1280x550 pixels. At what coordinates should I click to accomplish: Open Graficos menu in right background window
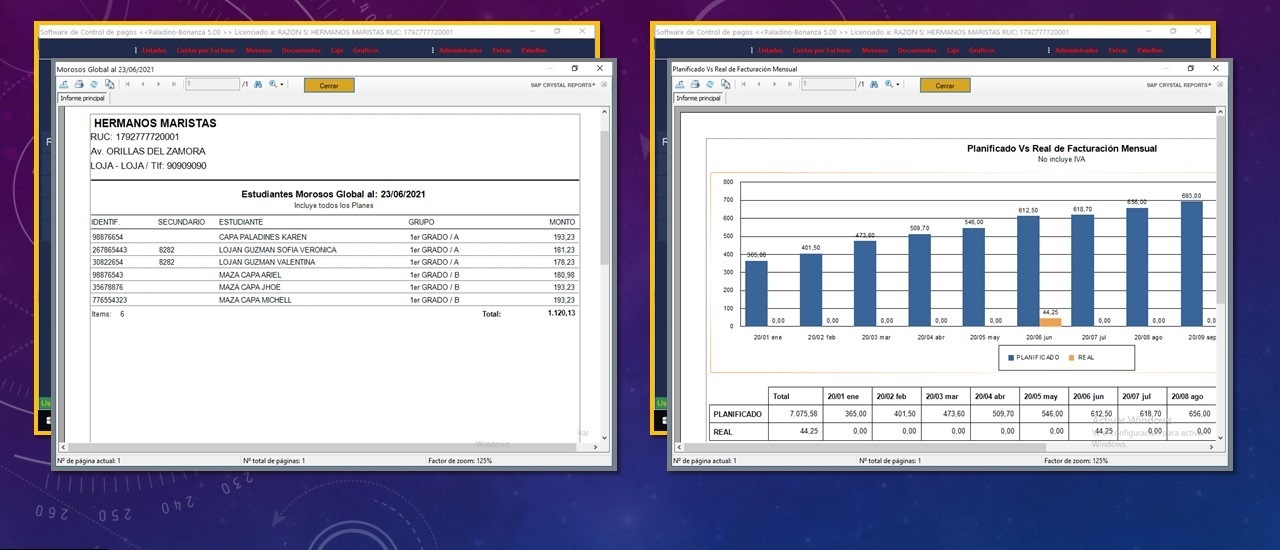[x=982, y=50]
